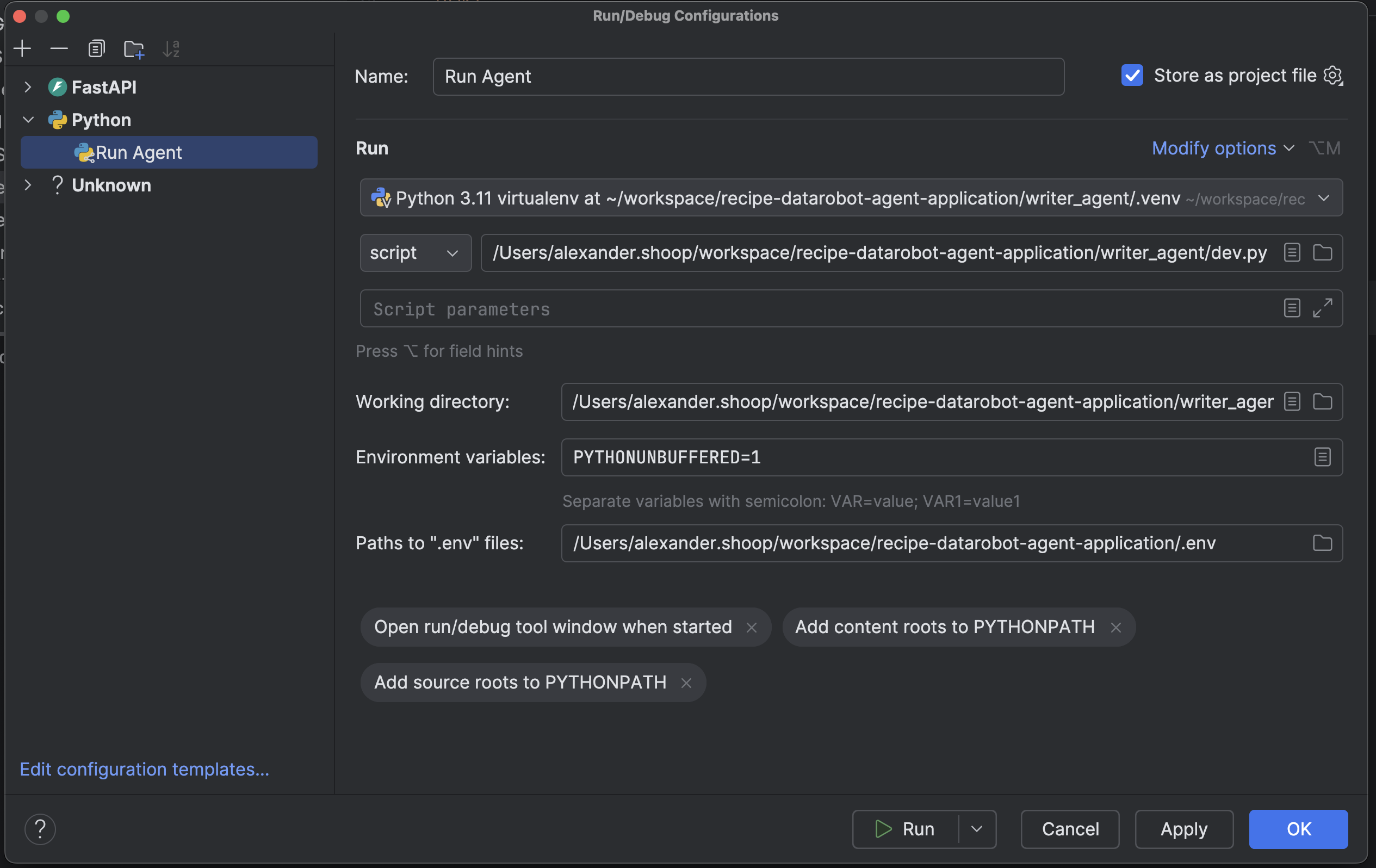Remove the 'Add content roots to PYTHONPATH' option
Screen dimensions: 1376x868
coord(1115,628)
